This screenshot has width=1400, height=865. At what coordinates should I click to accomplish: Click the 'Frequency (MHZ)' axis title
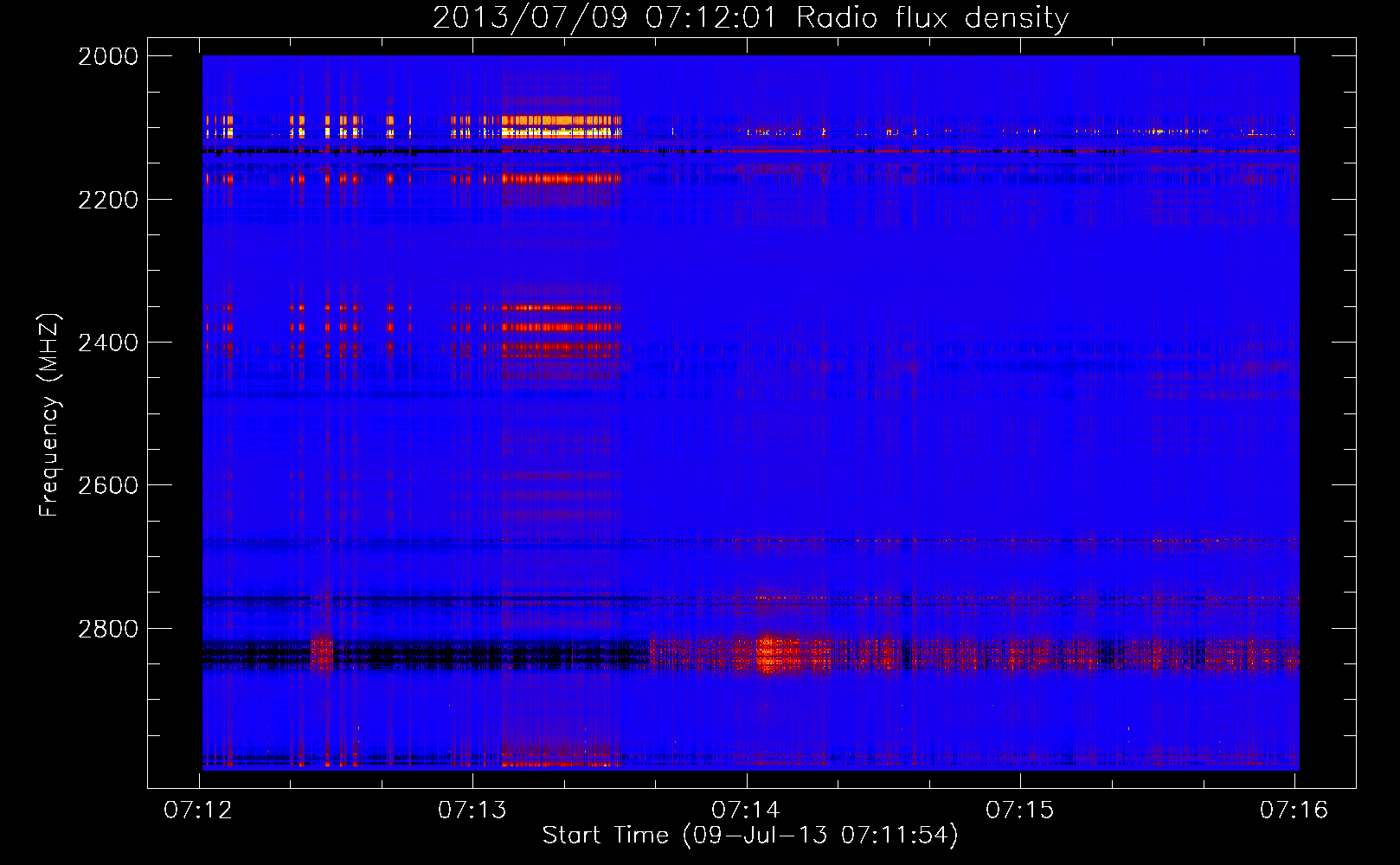coord(50,415)
